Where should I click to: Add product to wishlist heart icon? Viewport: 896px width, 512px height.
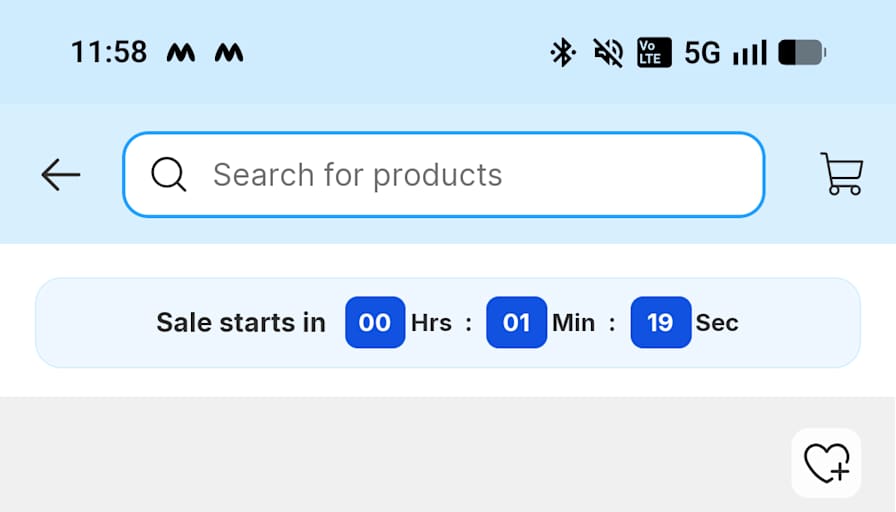826,463
